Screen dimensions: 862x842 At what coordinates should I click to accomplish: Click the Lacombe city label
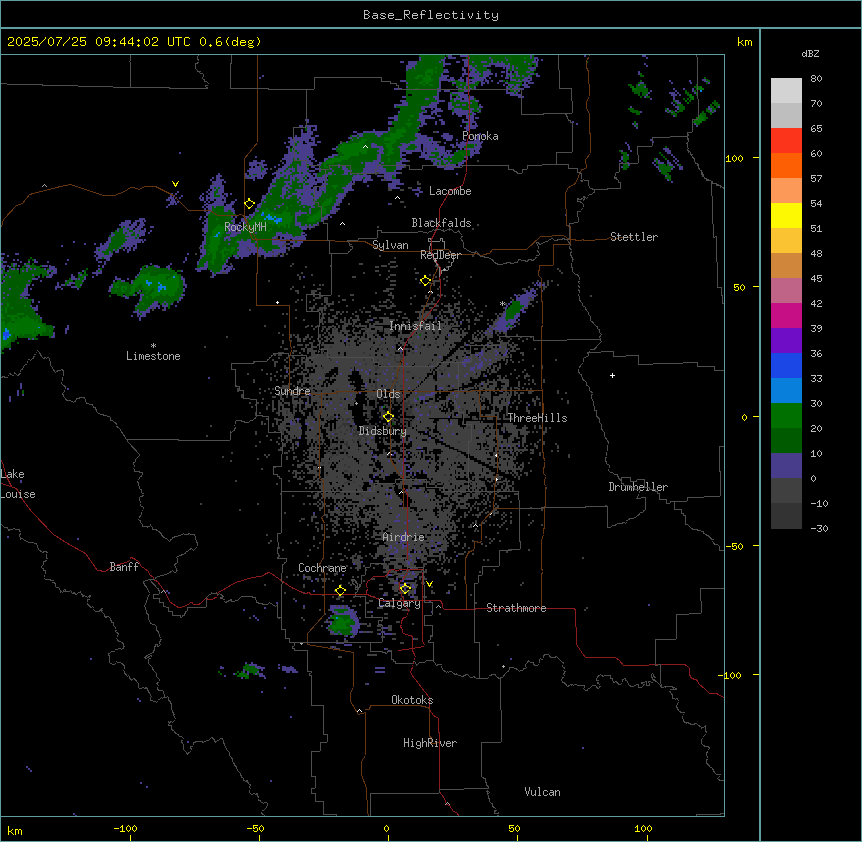pyautogui.click(x=450, y=191)
